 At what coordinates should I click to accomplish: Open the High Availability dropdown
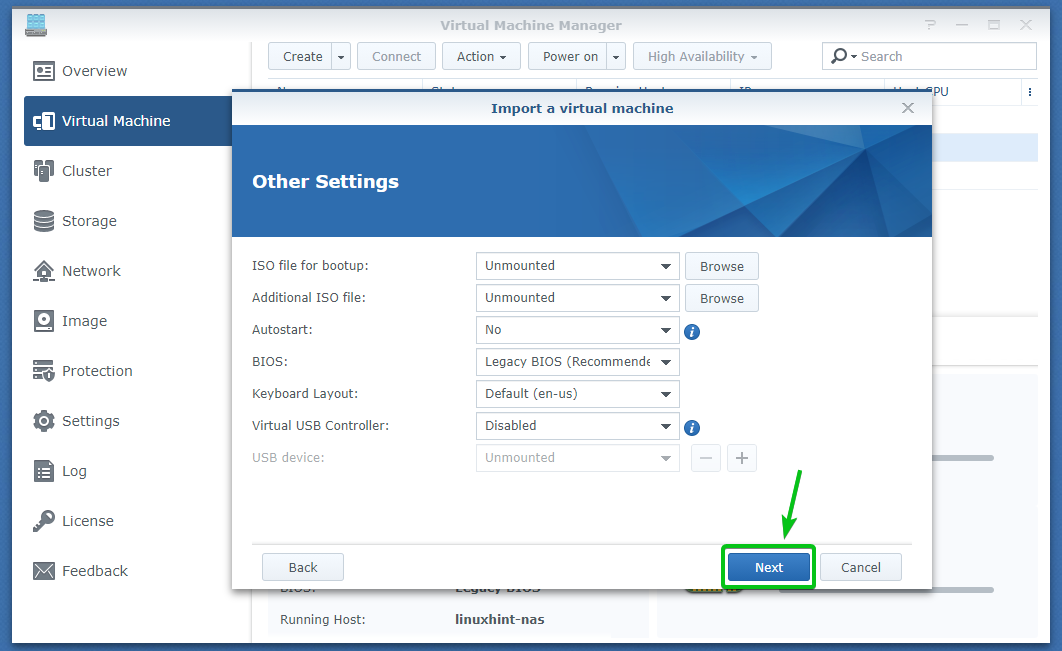click(x=702, y=56)
